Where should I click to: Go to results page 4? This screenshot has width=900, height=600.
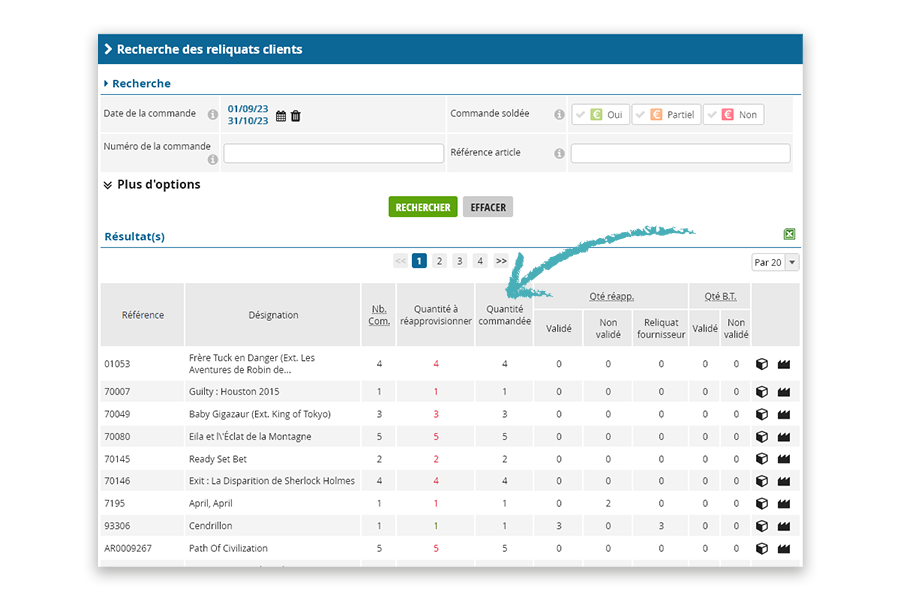pyautogui.click(x=480, y=261)
